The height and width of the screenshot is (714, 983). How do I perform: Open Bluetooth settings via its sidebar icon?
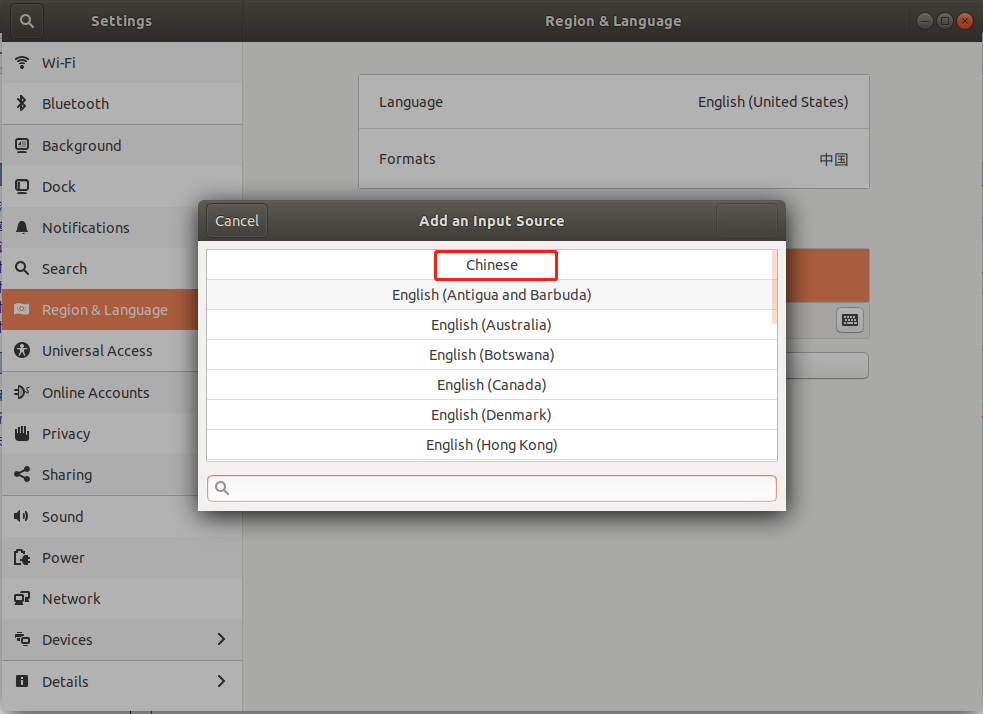tap(21, 103)
